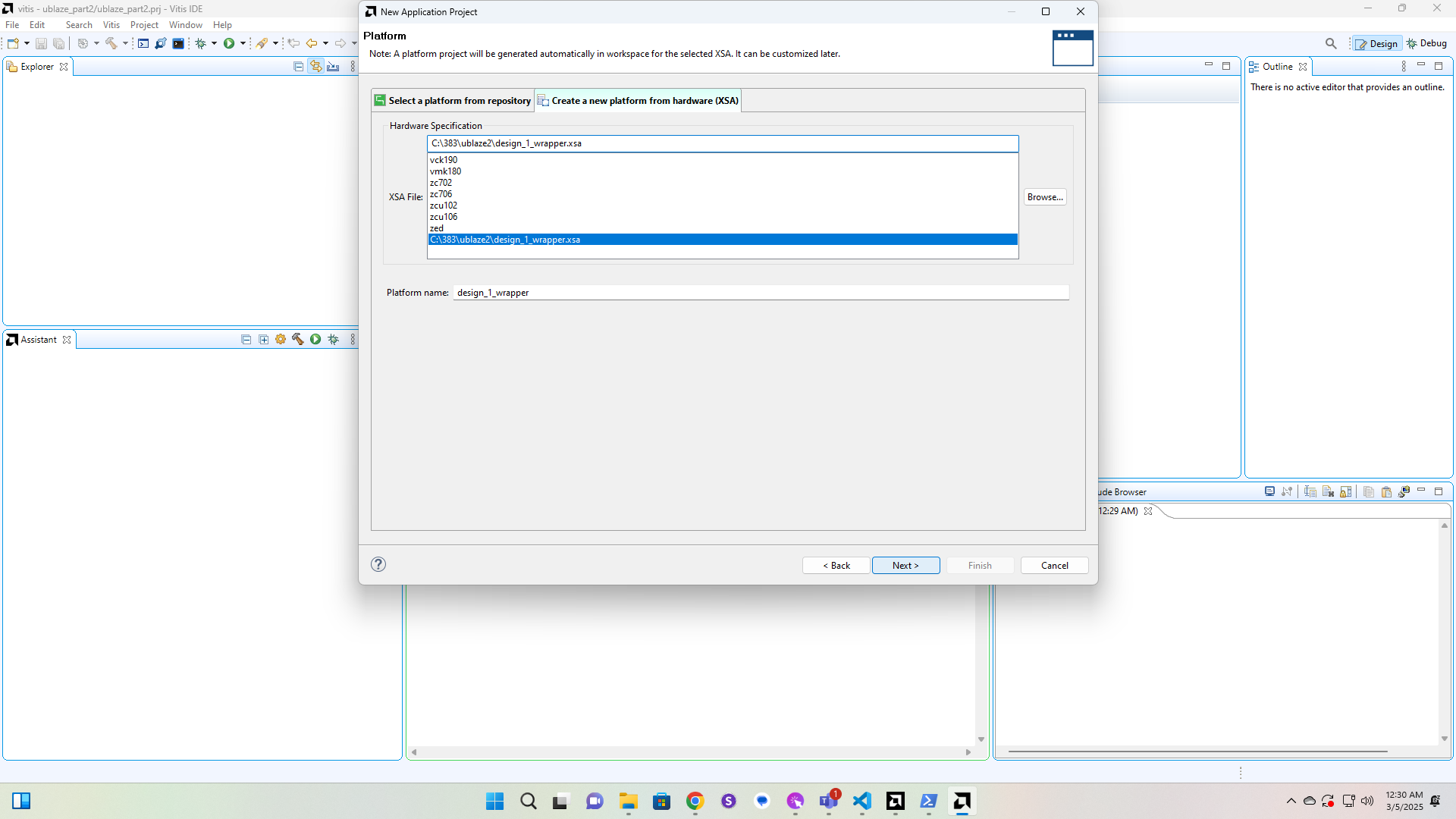The height and width of the screenshot is (819, 1456).
Task: Click the Next > button
Action: 905,565
